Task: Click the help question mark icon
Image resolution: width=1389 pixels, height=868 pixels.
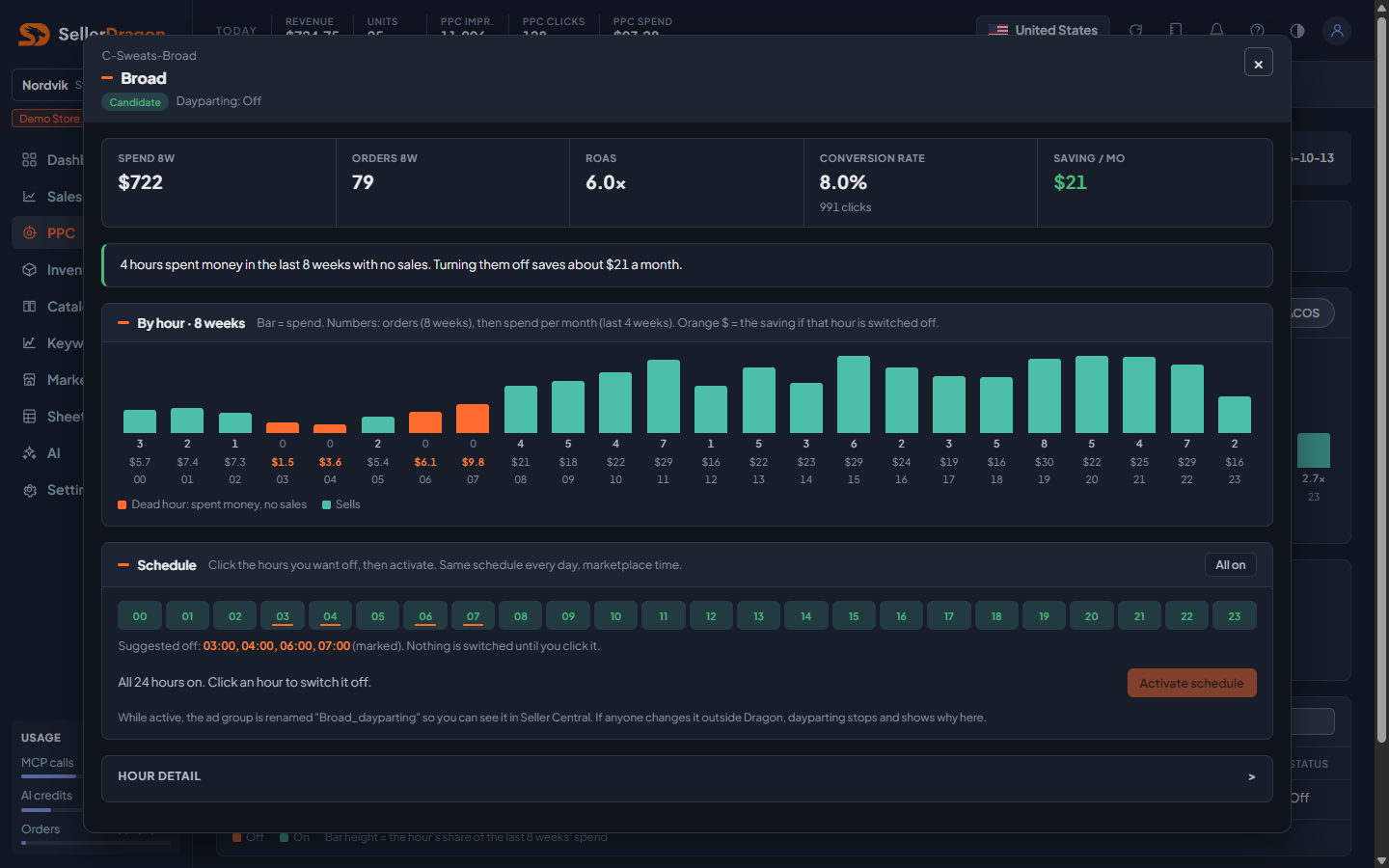Action: point(1257,30)
